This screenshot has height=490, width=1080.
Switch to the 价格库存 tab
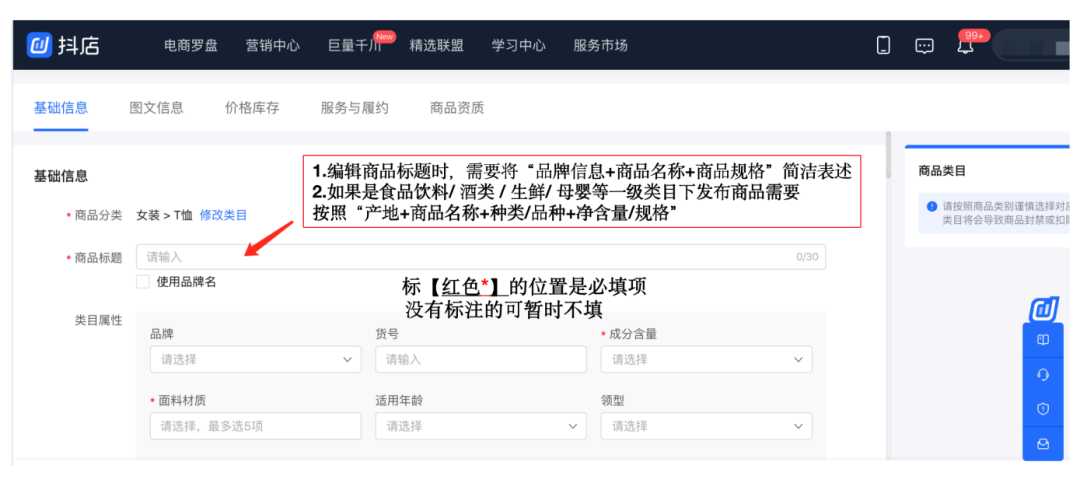252,108
